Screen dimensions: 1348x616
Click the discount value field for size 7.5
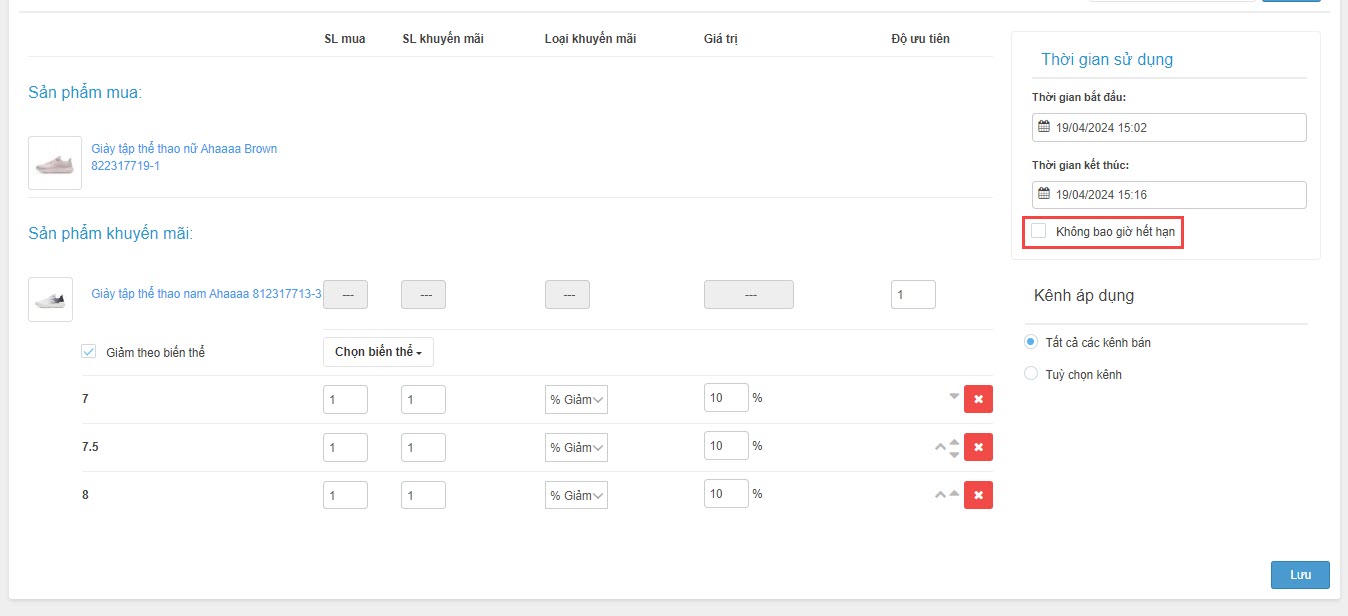(x=726, y=447)
